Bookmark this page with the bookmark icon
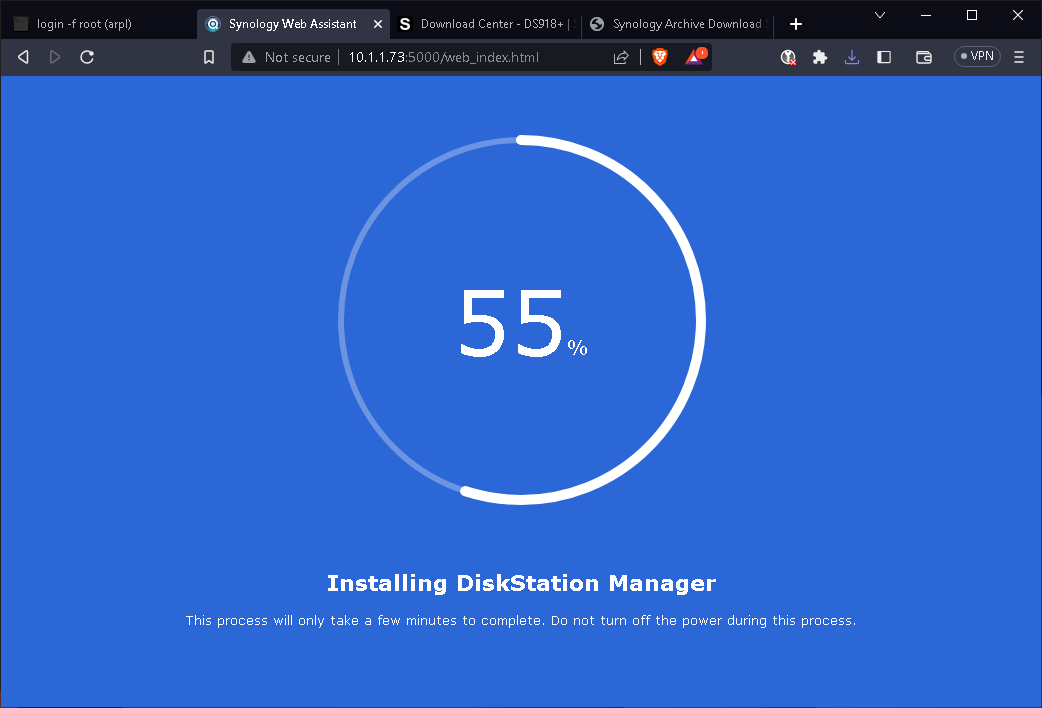Viewport: 1042px width, 708px height. coord(209,57)
